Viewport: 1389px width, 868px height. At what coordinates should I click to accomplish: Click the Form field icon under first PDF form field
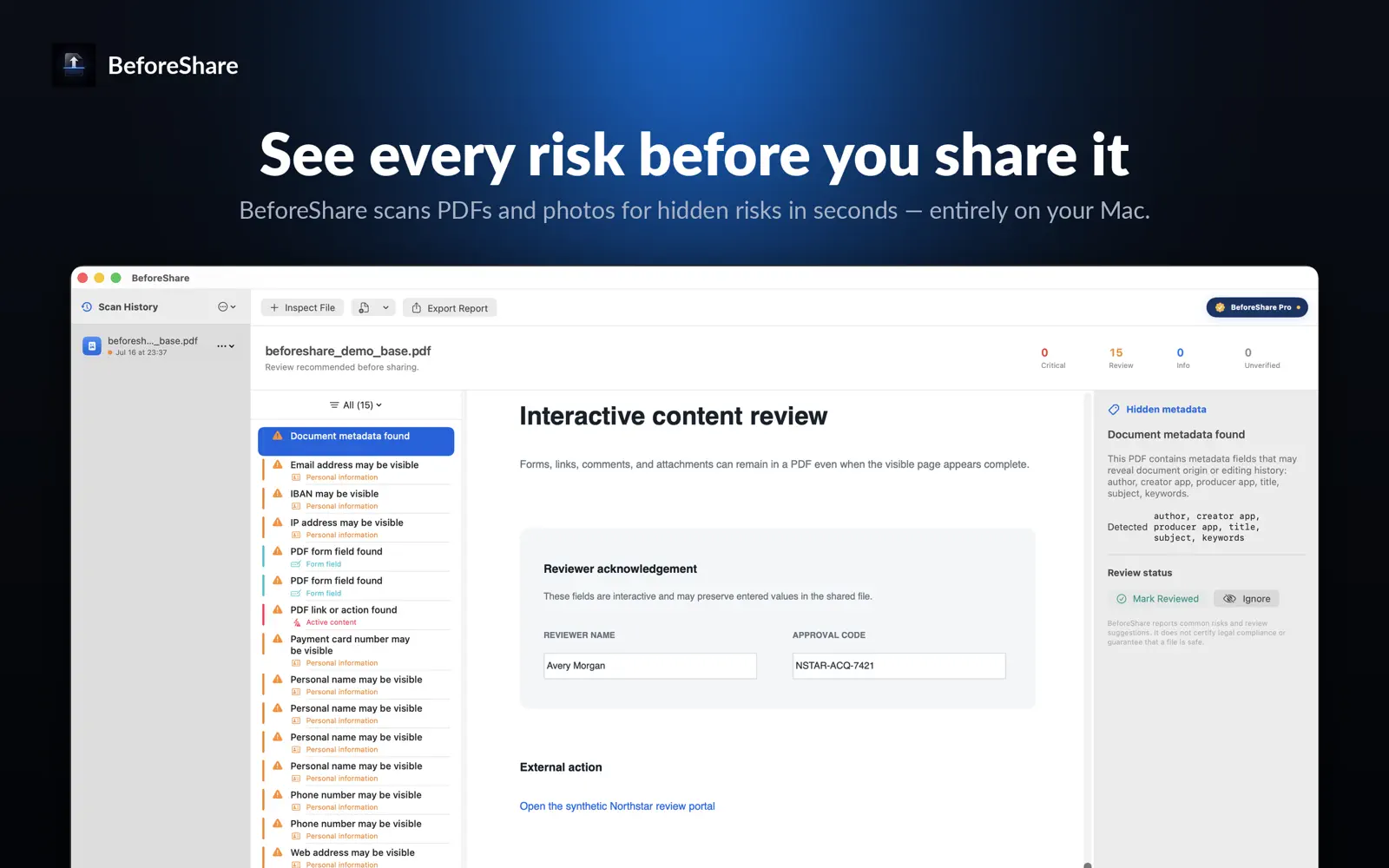[296, 564]
